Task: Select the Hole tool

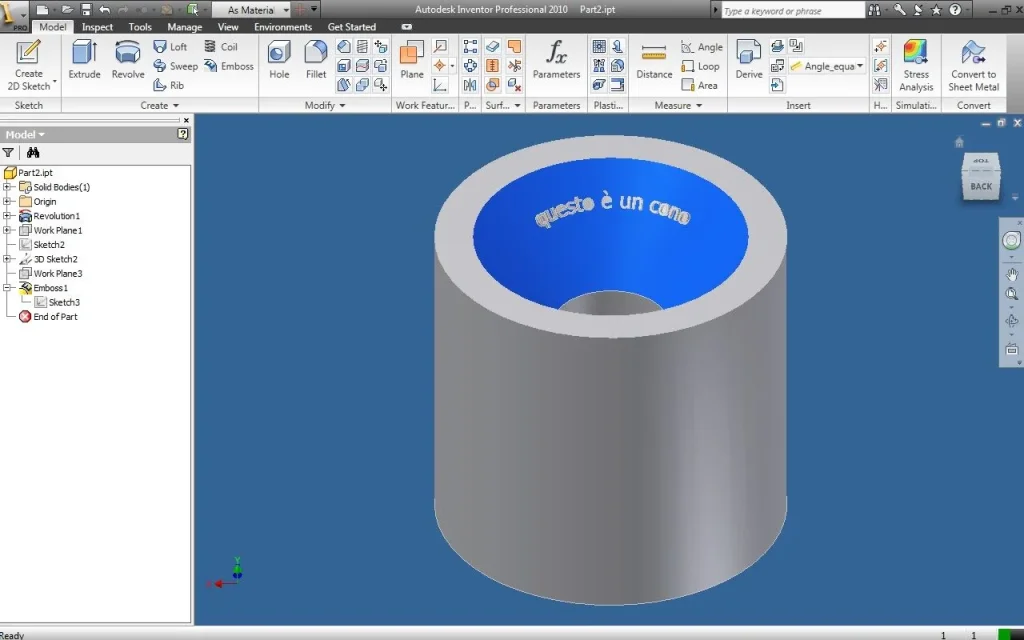Action: pyautogui.click(x=279, y=60)
